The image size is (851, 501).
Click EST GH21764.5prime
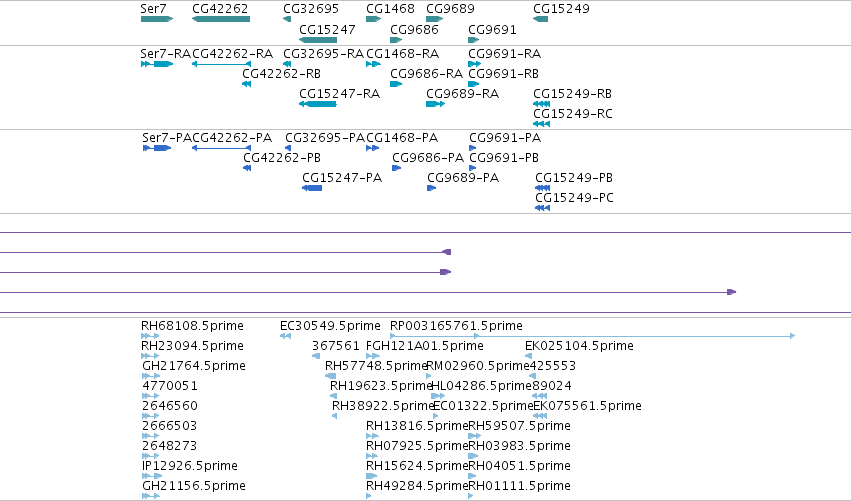pos(151,376)
